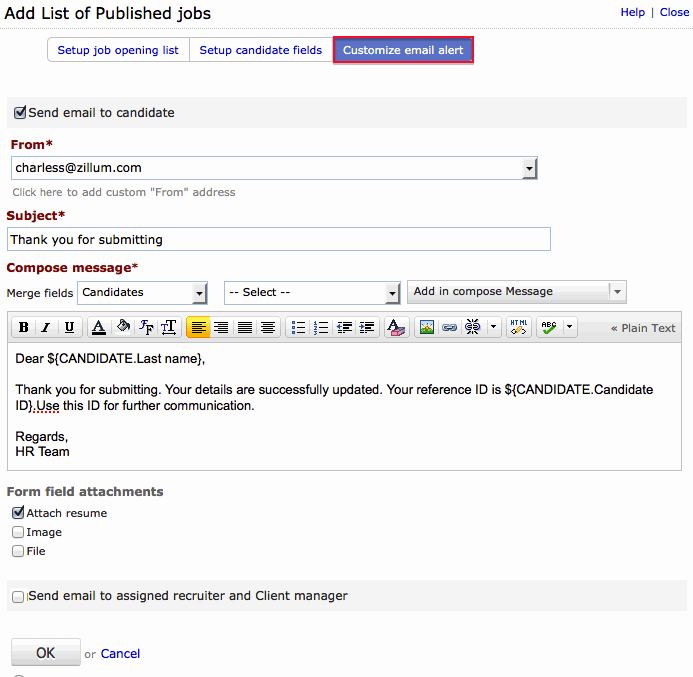
Task: Align text right
Action: (x=221, y=327)
